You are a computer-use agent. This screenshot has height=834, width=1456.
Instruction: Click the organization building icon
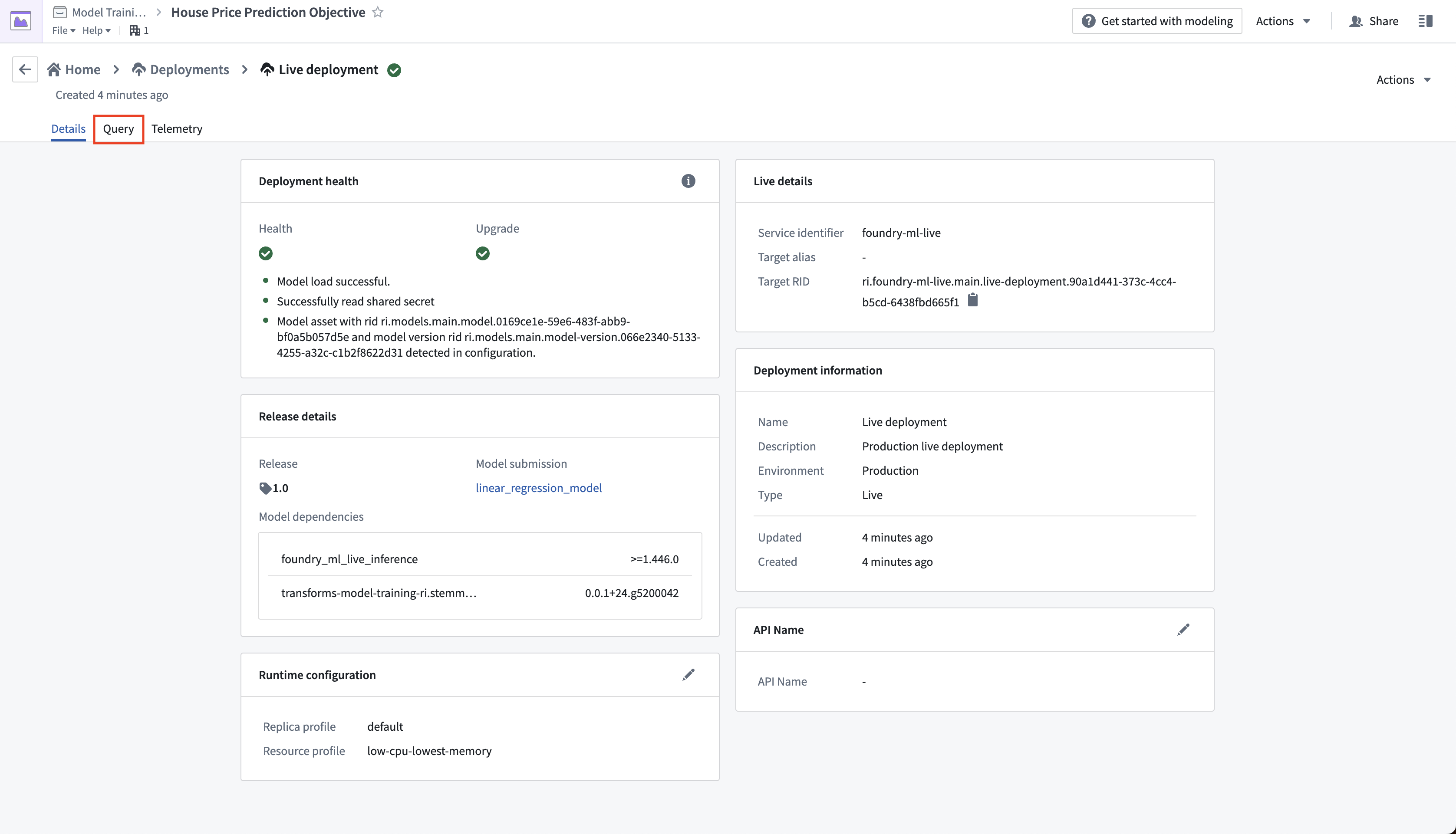135,30
